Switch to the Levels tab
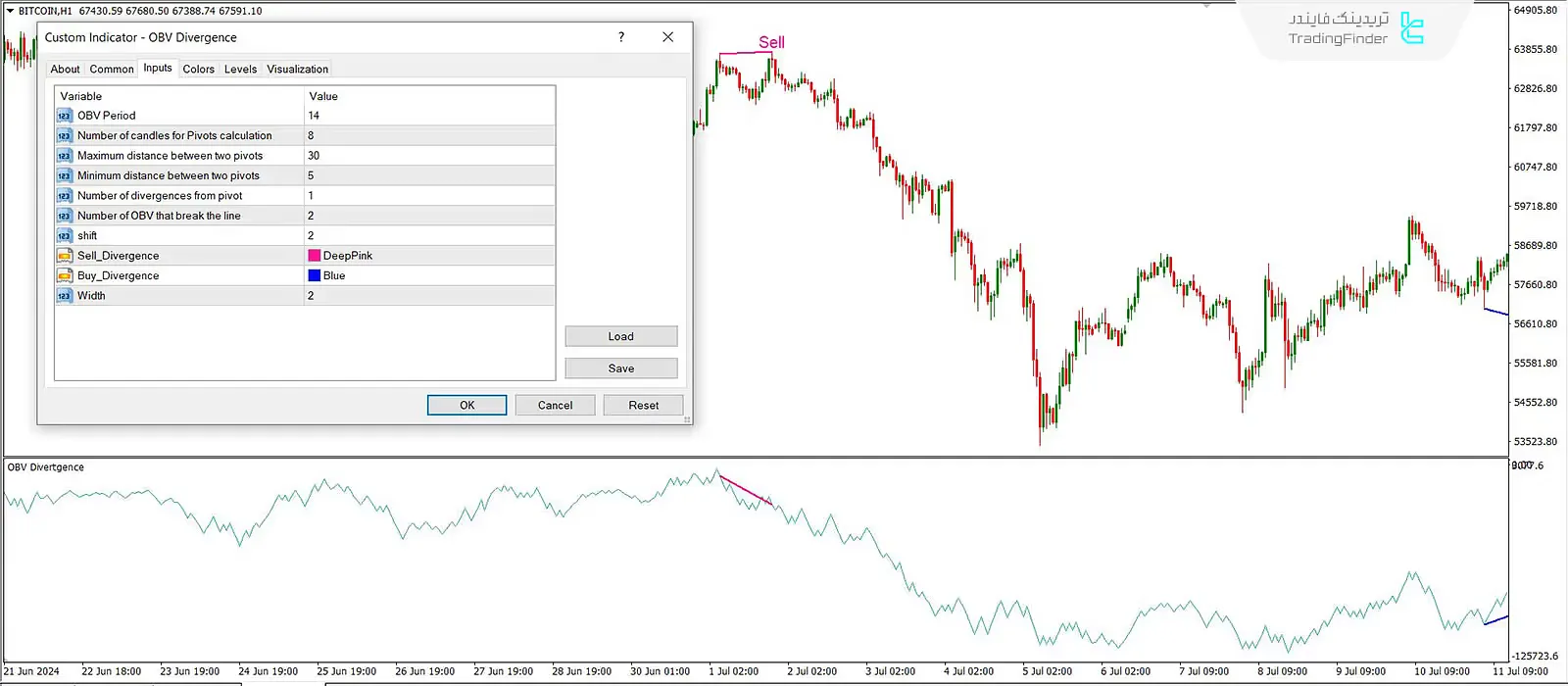Image resolution: width=1568 pixels, height=686 pixels. pos(240,70)
